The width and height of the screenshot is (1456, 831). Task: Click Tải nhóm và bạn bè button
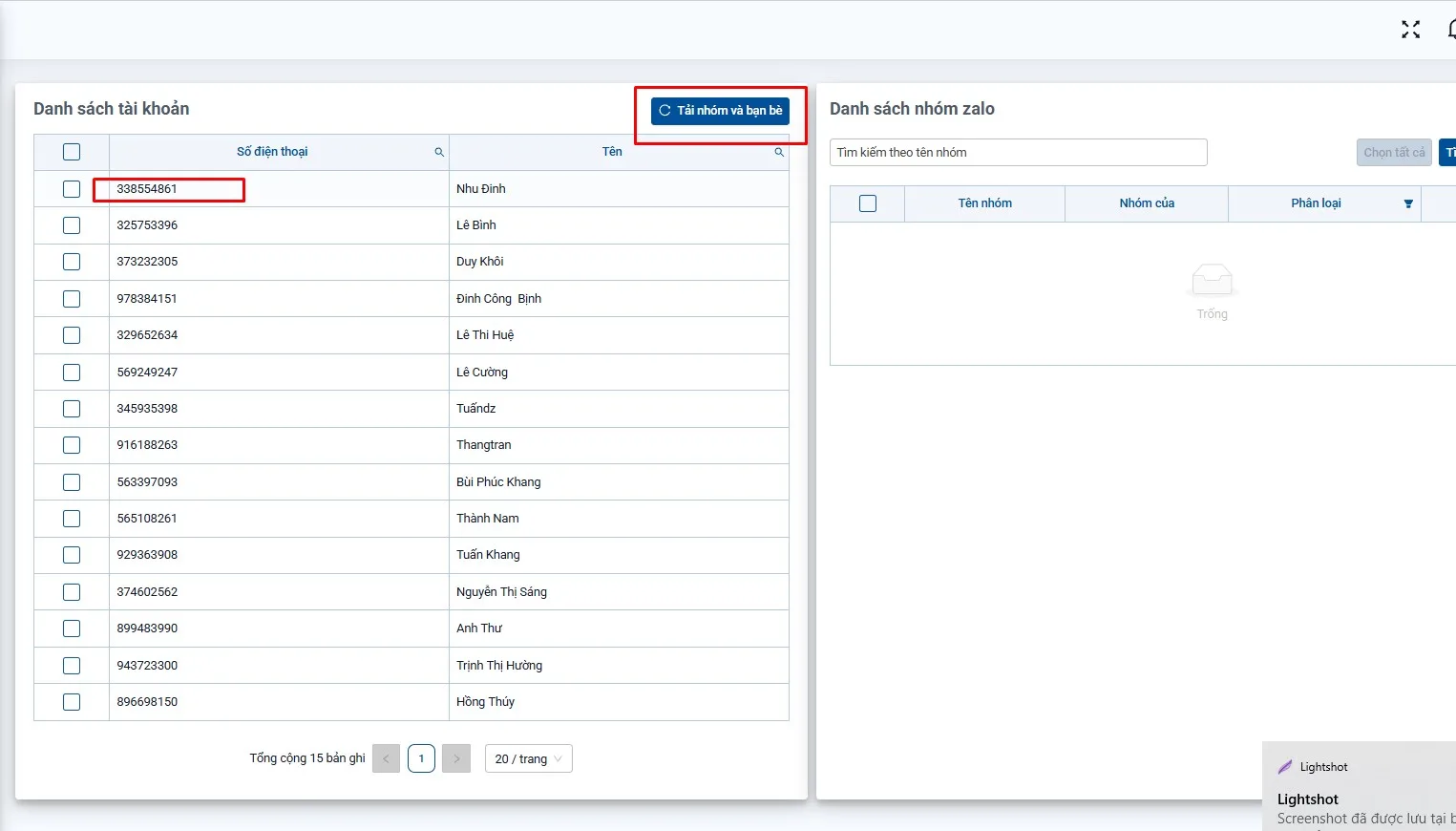[720, 111]
